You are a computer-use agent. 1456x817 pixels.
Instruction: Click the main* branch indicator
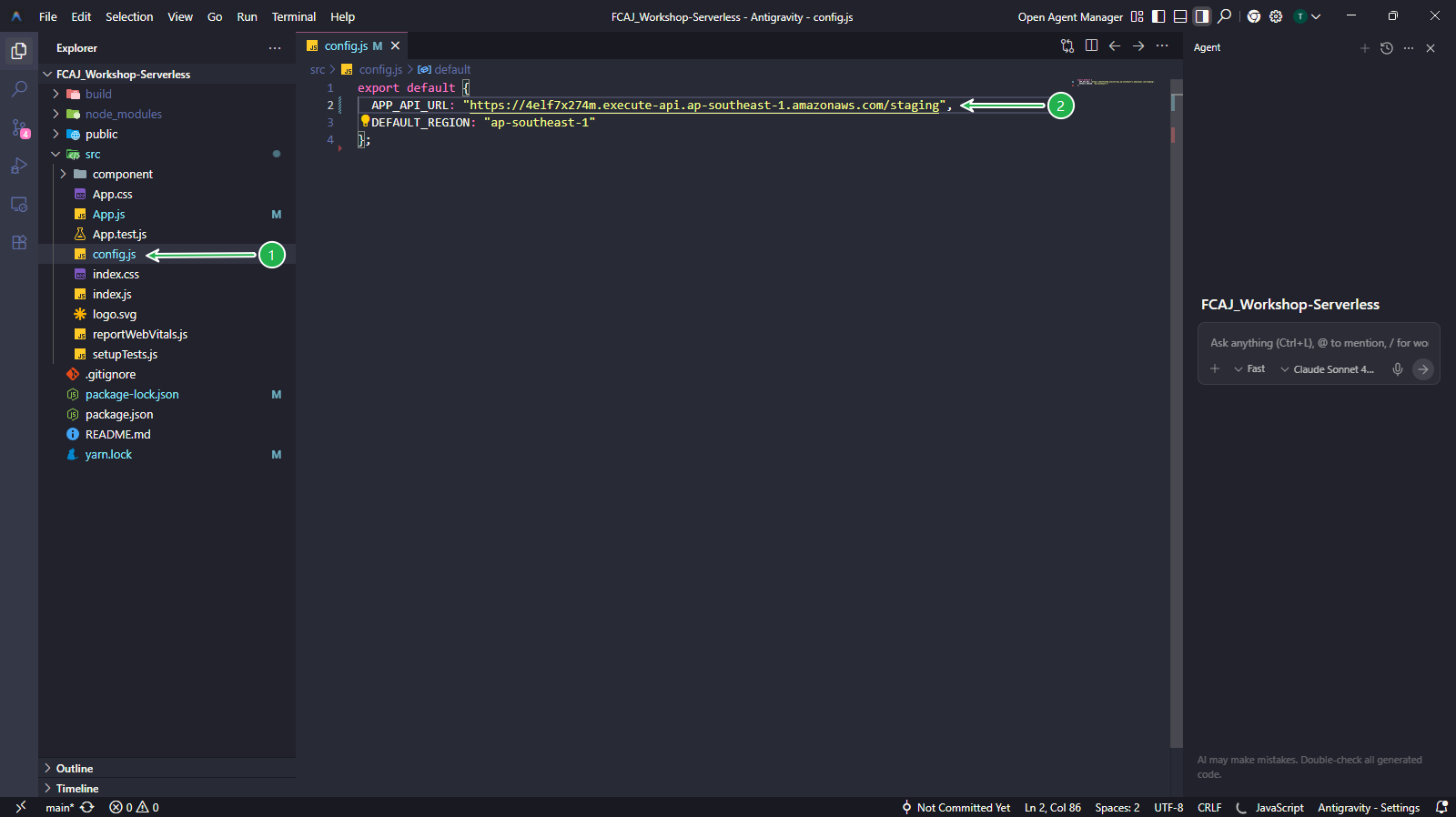coord(60,807)
